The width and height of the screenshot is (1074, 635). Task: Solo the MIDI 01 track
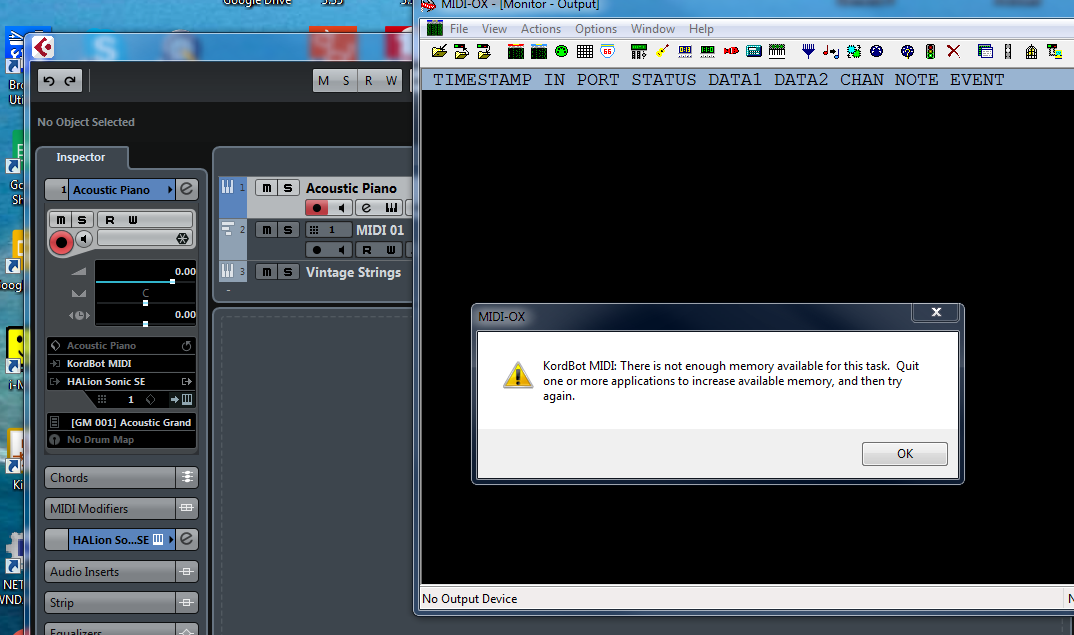[x=288, y=230]
